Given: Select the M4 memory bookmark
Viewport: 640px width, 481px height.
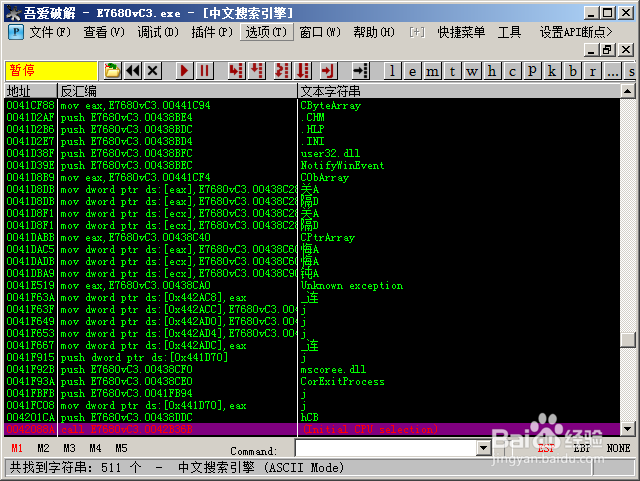Looking at the screenshot, I should [95, 448].
